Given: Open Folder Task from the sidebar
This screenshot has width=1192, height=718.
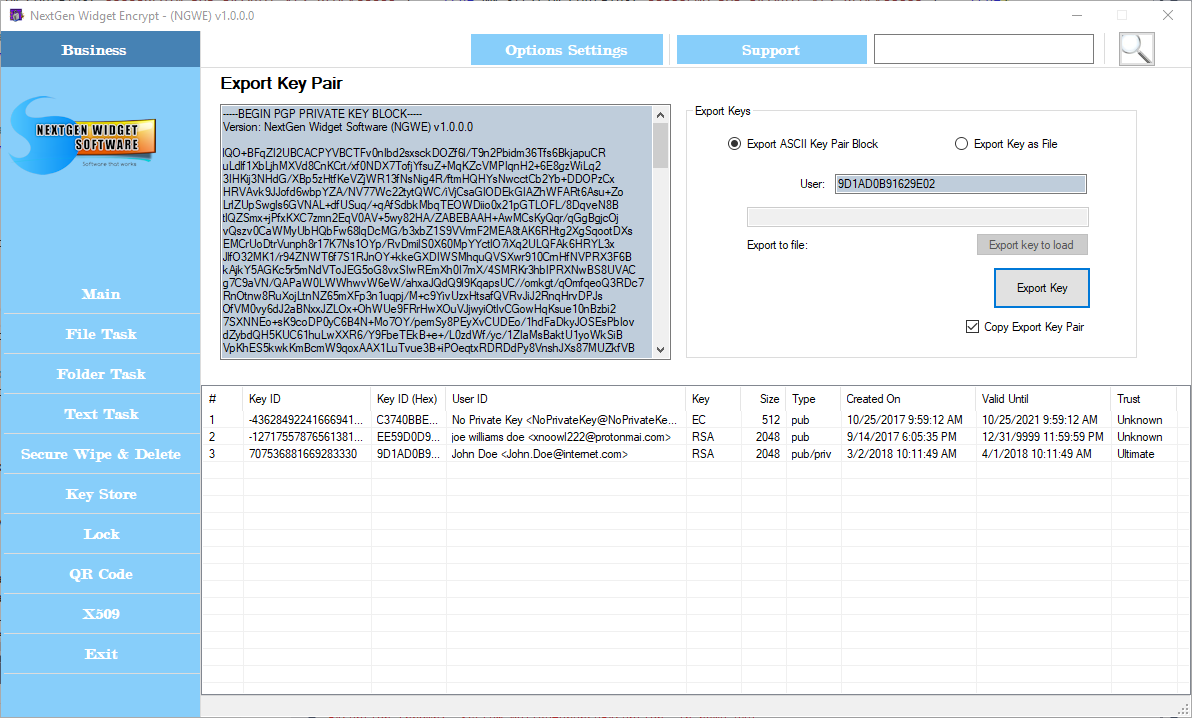Looking at the screenshot, I should click(x=101, y=374).
